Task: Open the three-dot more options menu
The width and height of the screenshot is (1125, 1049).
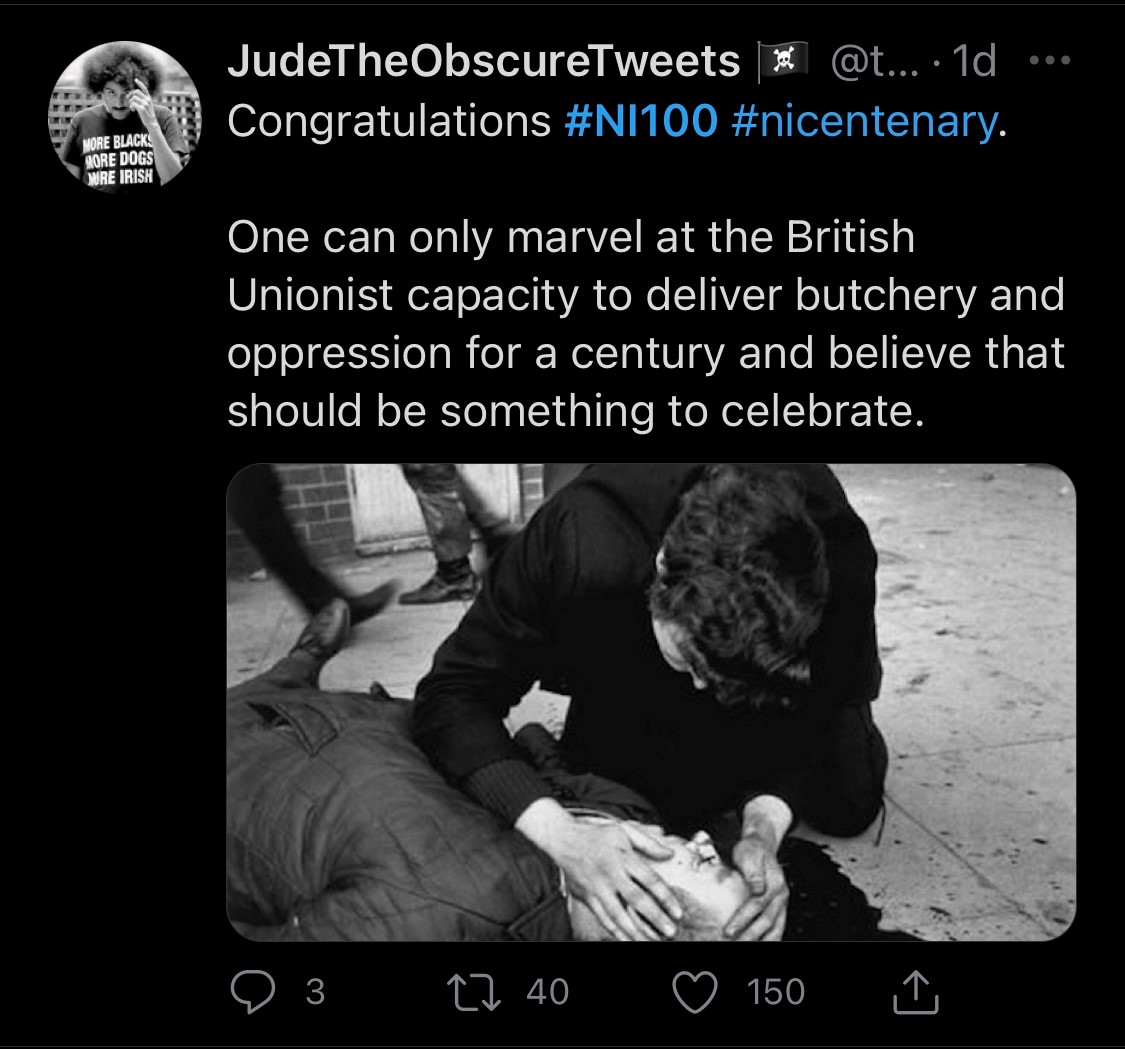Action: coord(1049,62)
